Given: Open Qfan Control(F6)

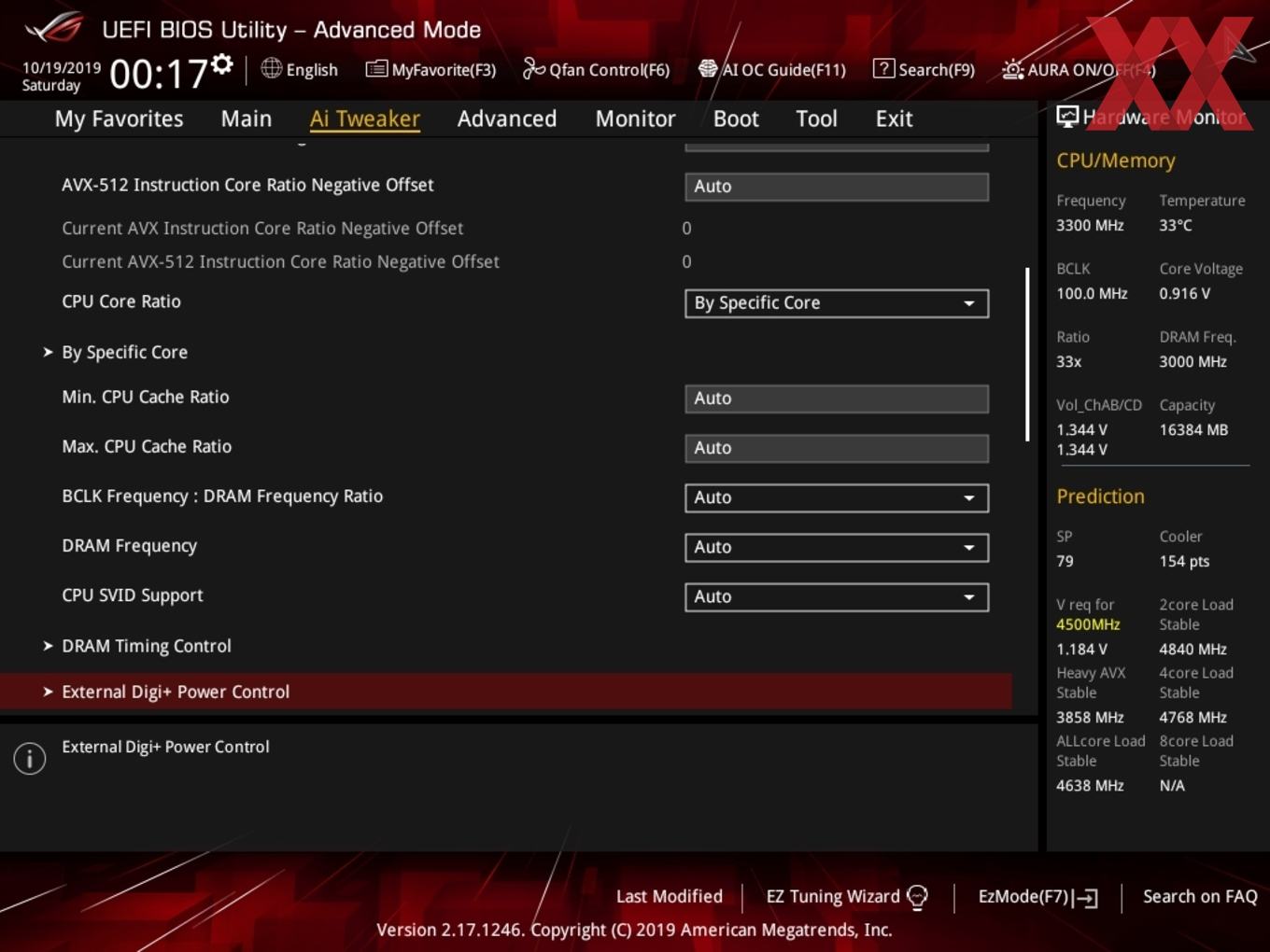Looking at the screenshot, I should [x=597, y=69].
